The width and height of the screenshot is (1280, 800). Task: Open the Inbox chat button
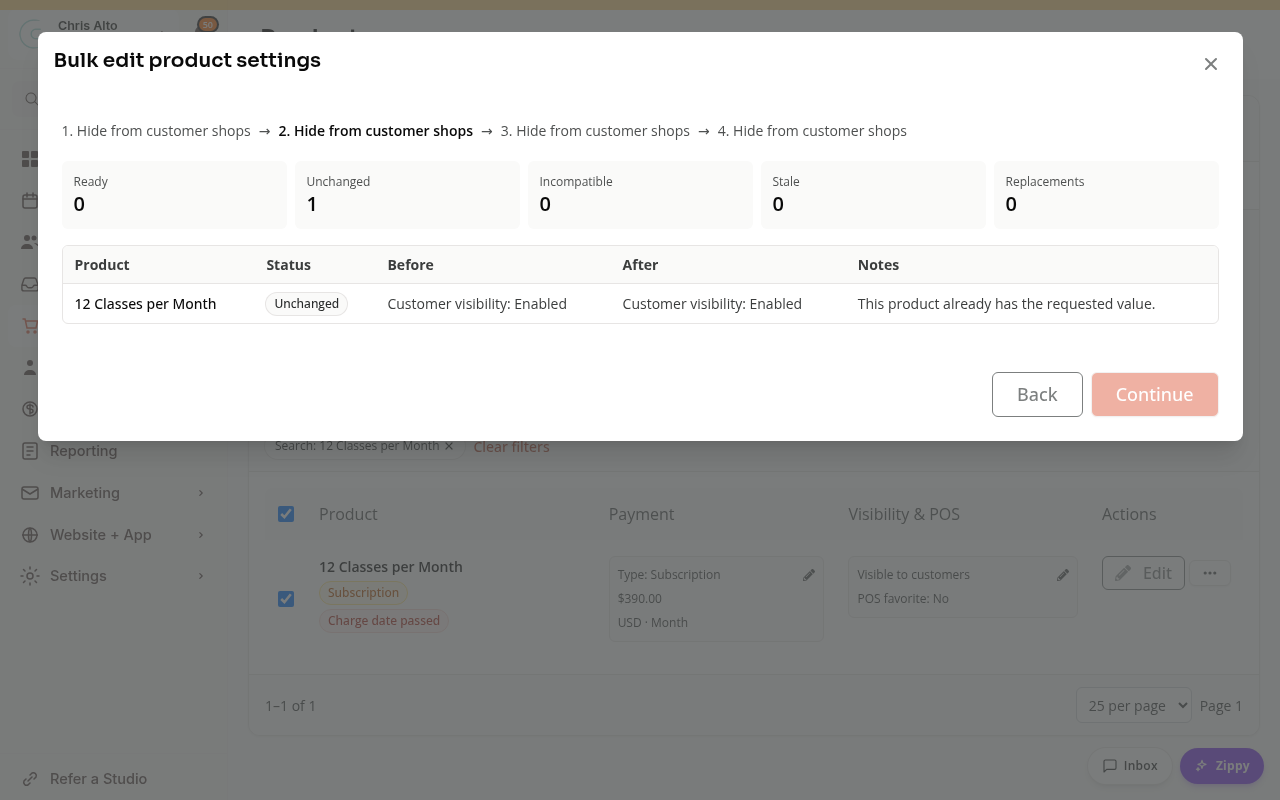click(1129, 766)
